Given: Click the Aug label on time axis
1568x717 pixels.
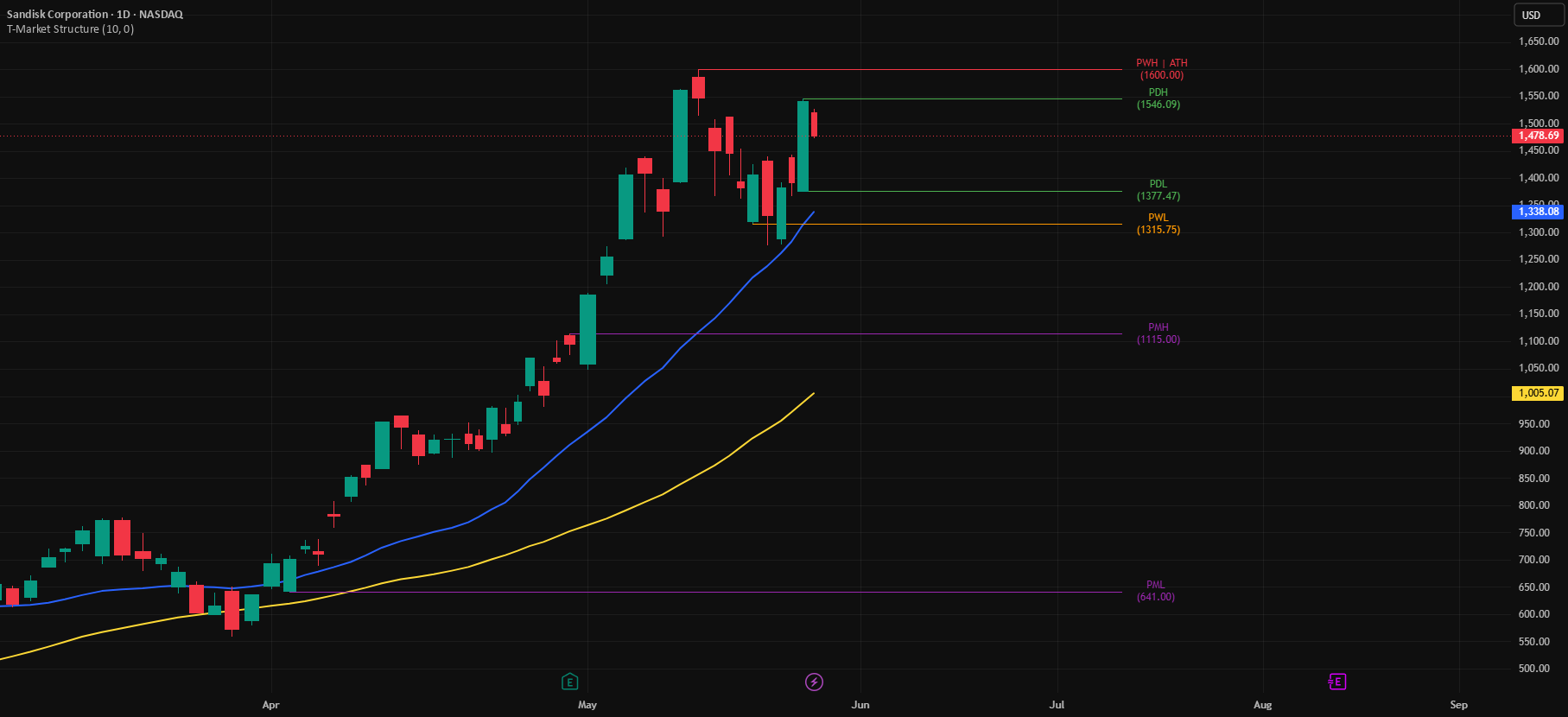Looking at the screenshot, I should click(1263, 705).
